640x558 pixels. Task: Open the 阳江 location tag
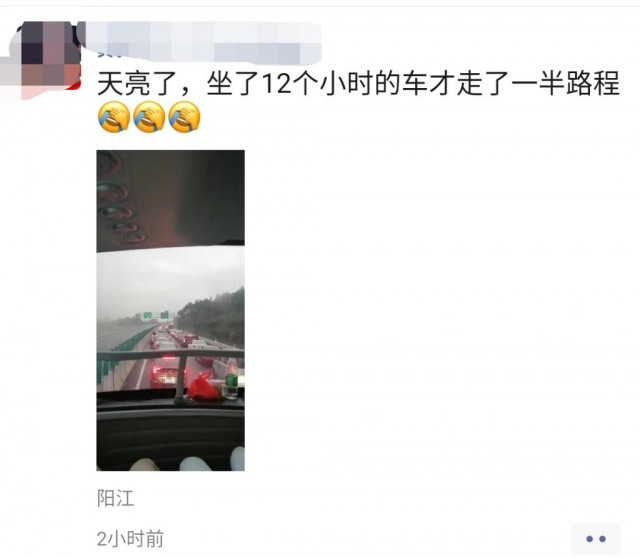tap(116, 498)
